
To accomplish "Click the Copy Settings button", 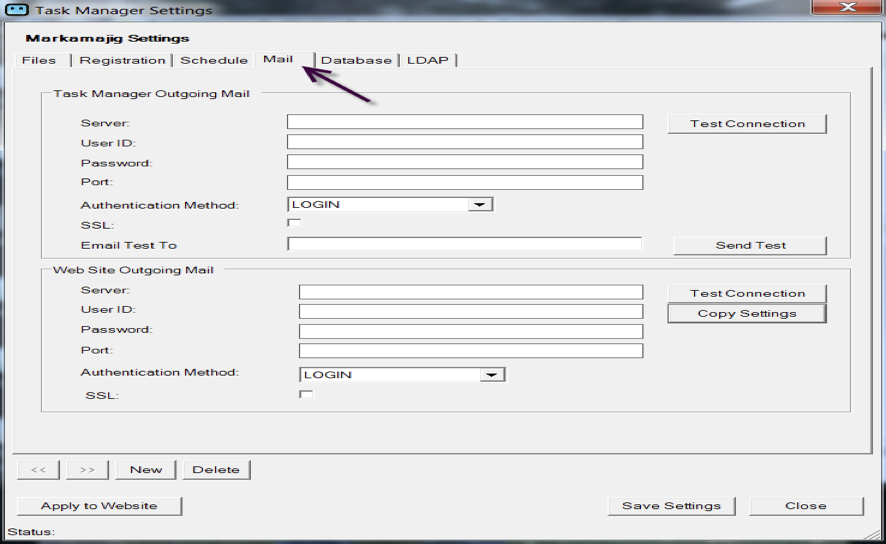I will tap(747, 313).
